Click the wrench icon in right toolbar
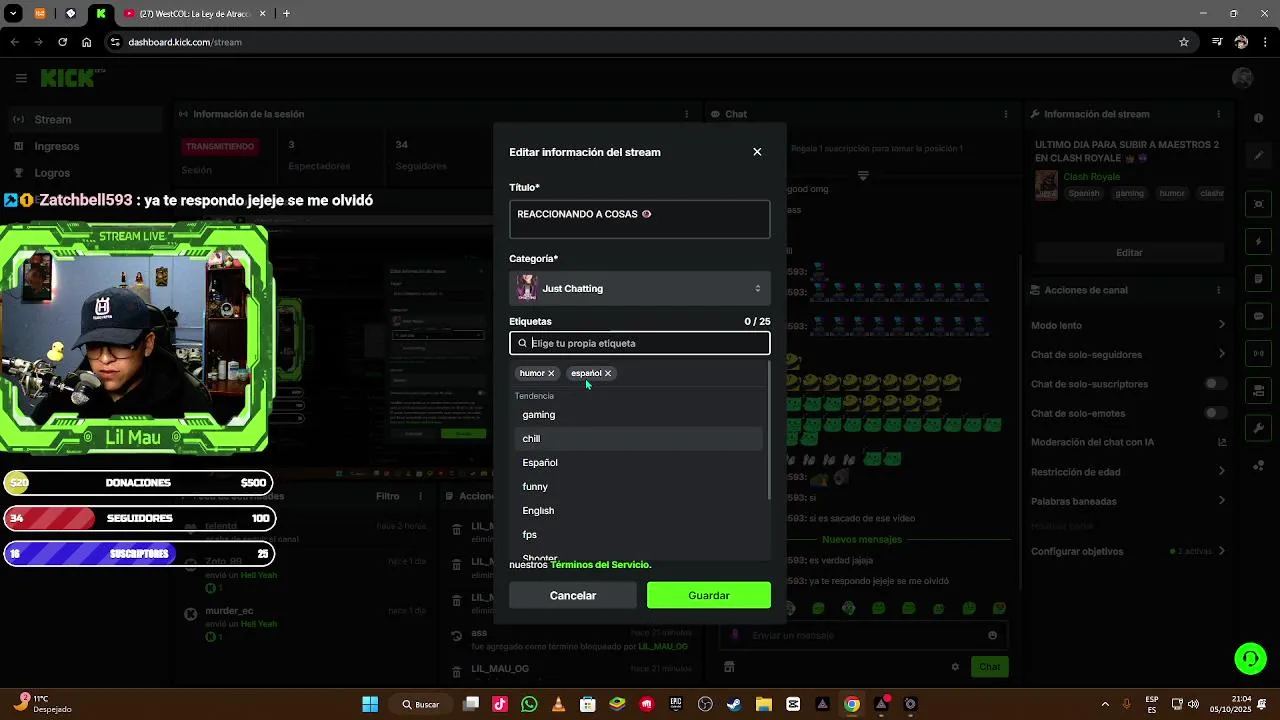This screenshot has width=1280, height=720. [x=1259, y=428]
